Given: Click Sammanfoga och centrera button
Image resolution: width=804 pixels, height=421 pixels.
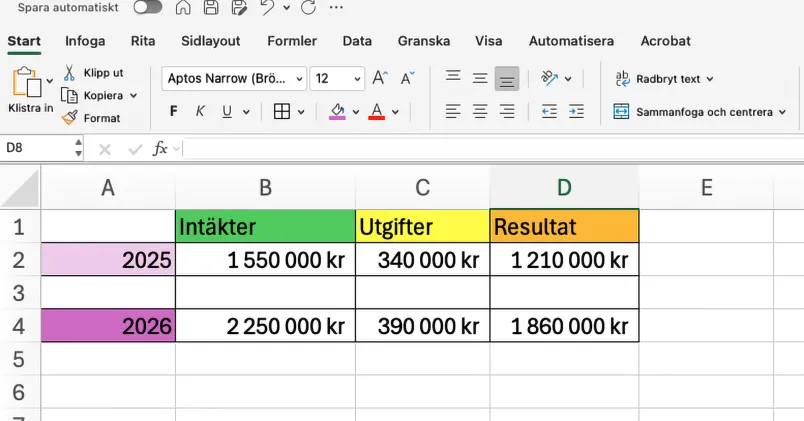Looking at the screenshot, I should click(693, 112).
